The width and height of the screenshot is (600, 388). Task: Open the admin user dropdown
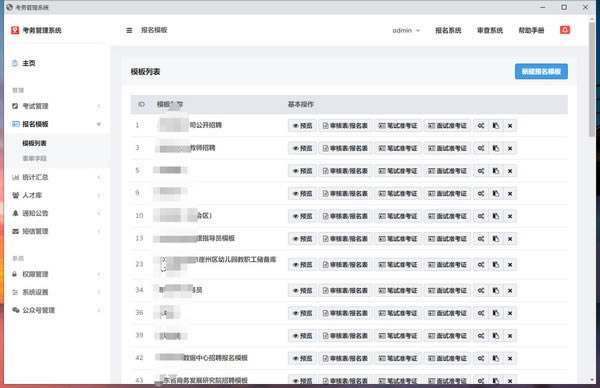(406, 30)
